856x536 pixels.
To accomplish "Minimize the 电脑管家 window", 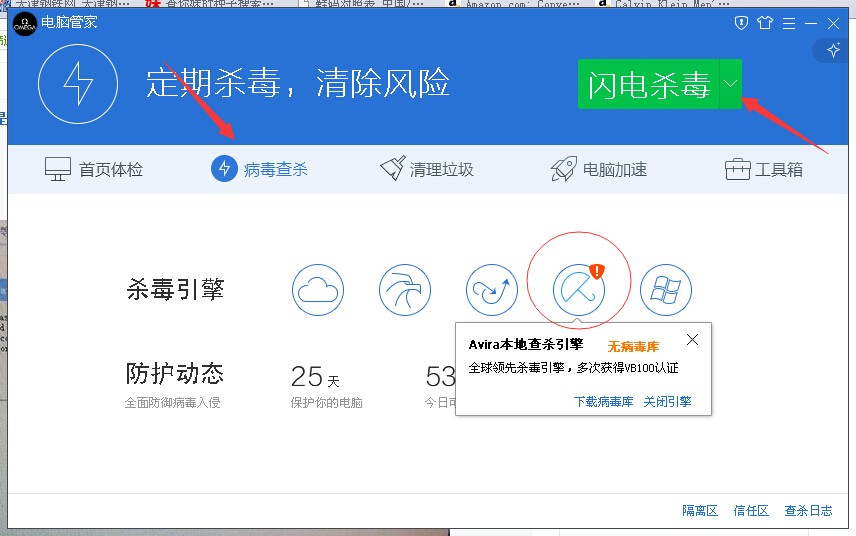I will 811,23.
